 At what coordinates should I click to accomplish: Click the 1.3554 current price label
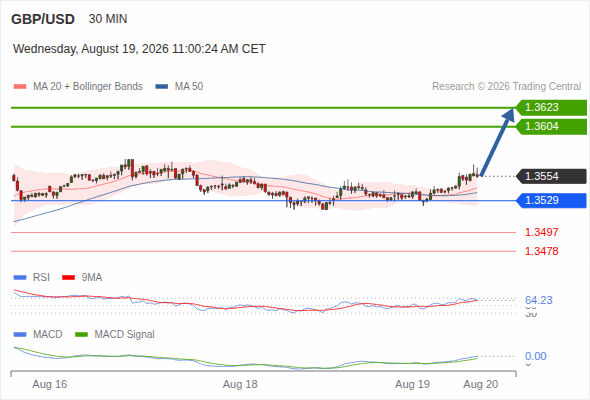[x=551, y=176]
